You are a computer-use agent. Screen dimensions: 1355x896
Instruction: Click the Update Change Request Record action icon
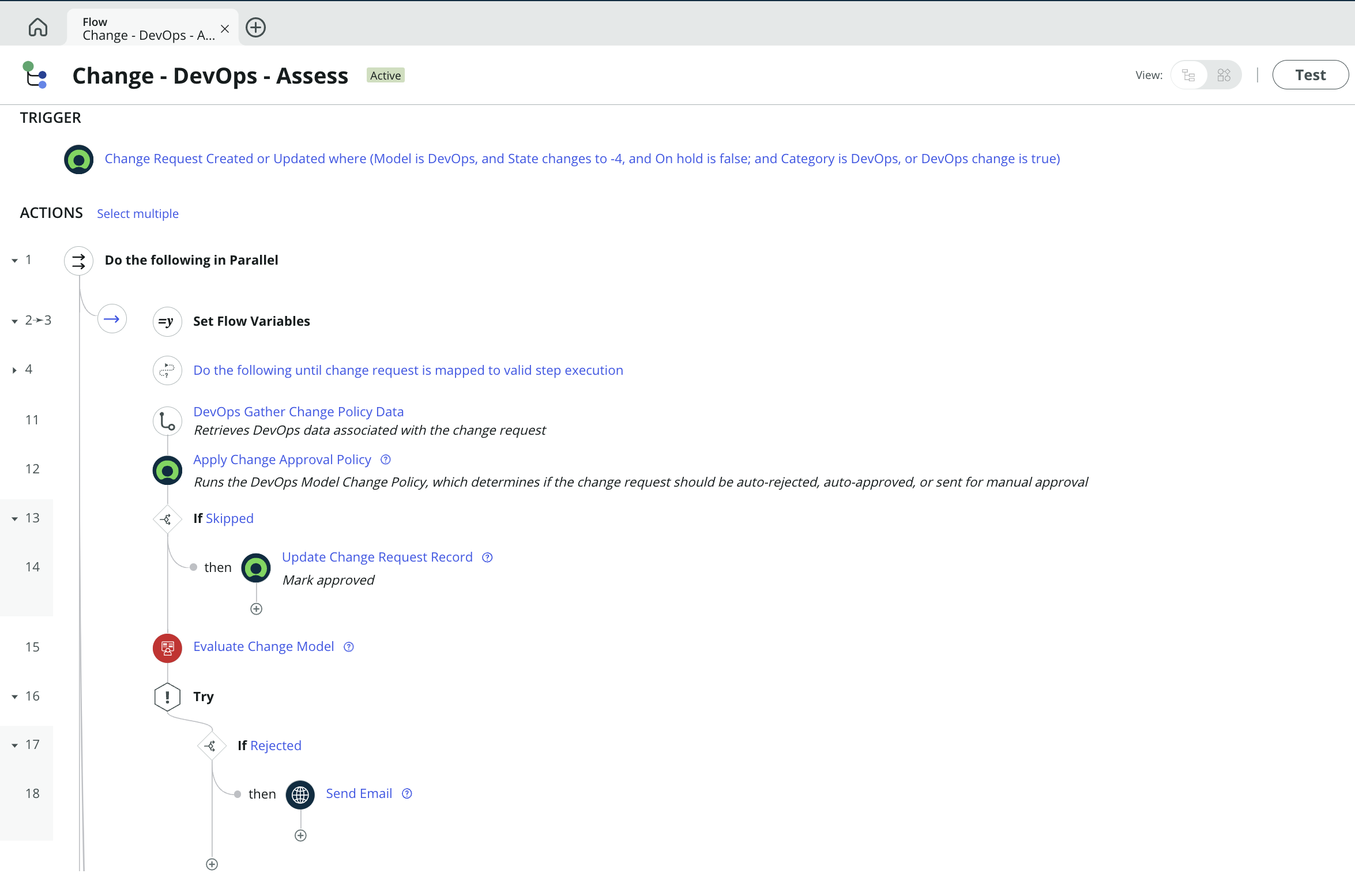pyautogui.click(x=256, y=568)
